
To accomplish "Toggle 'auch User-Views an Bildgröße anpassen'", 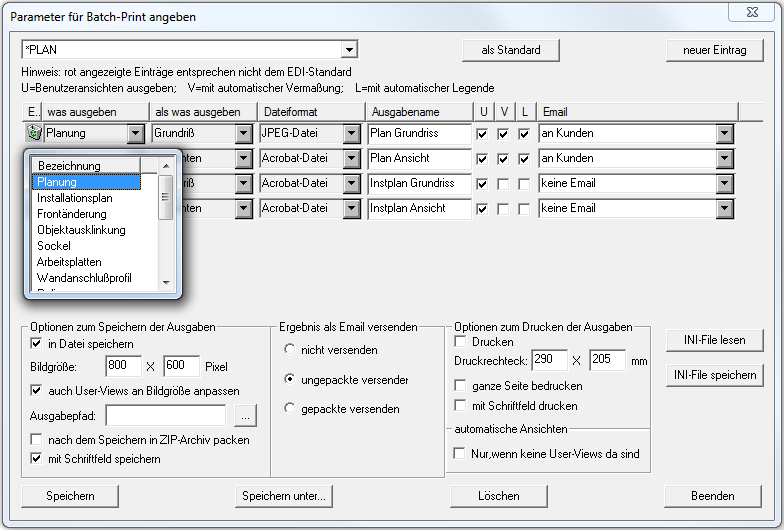I will (x=36, y=390).
